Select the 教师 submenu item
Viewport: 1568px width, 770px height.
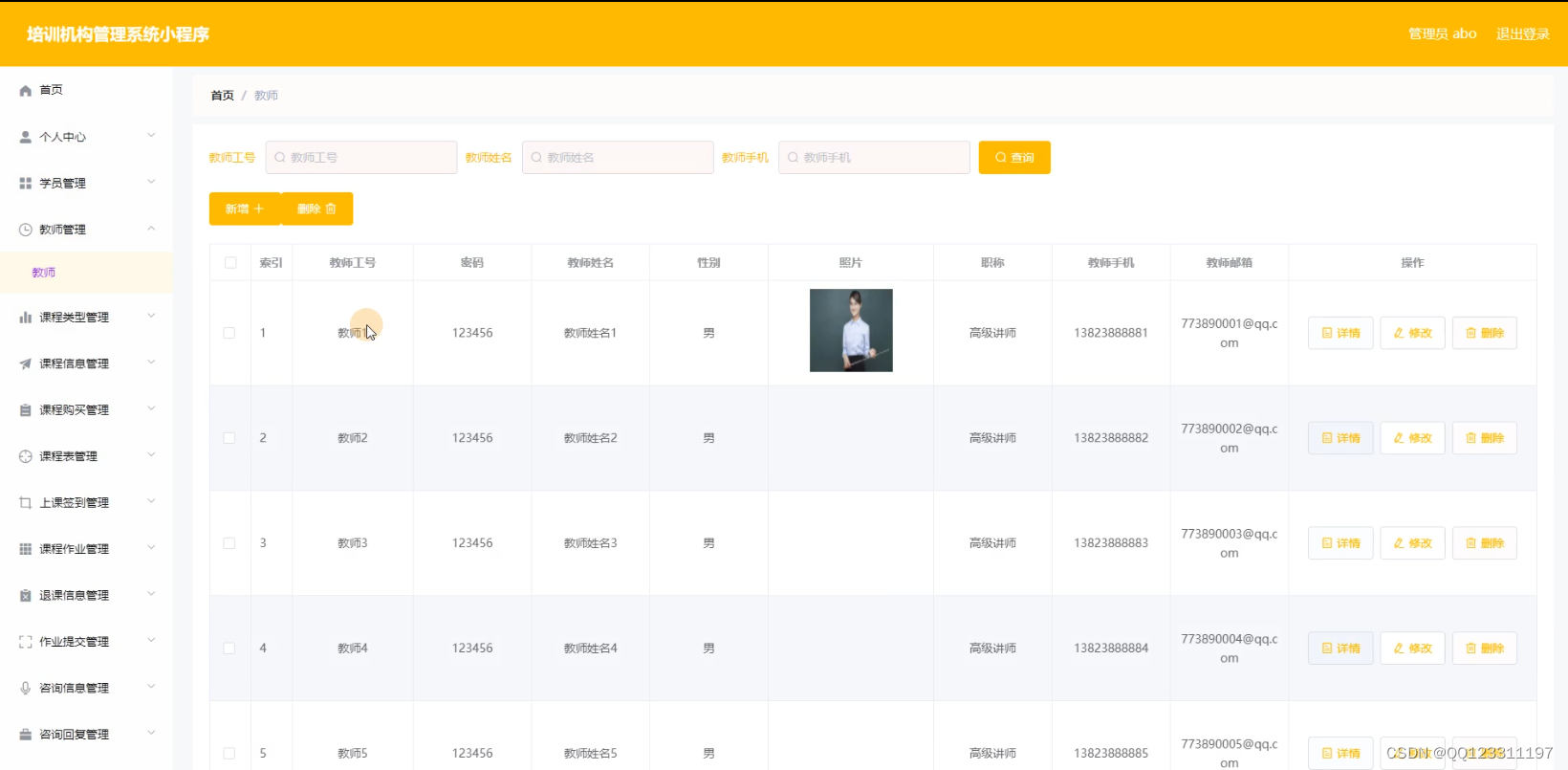point(86,273)
